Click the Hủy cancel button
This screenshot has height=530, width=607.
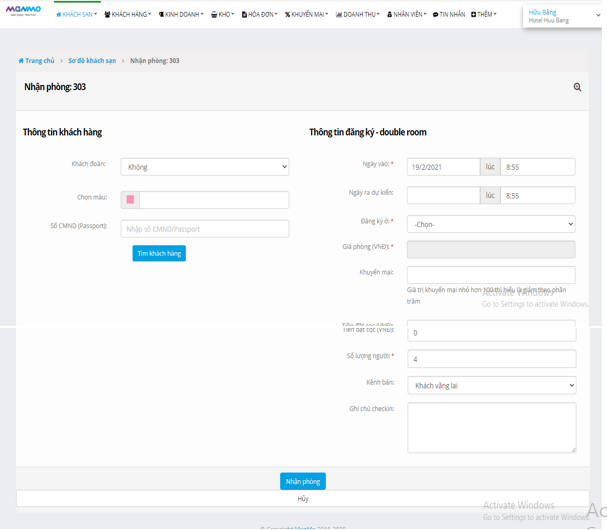302,498
